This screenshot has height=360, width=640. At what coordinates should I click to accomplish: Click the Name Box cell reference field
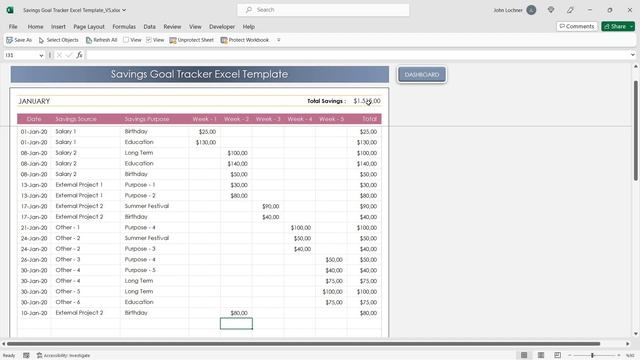[21, 55]
